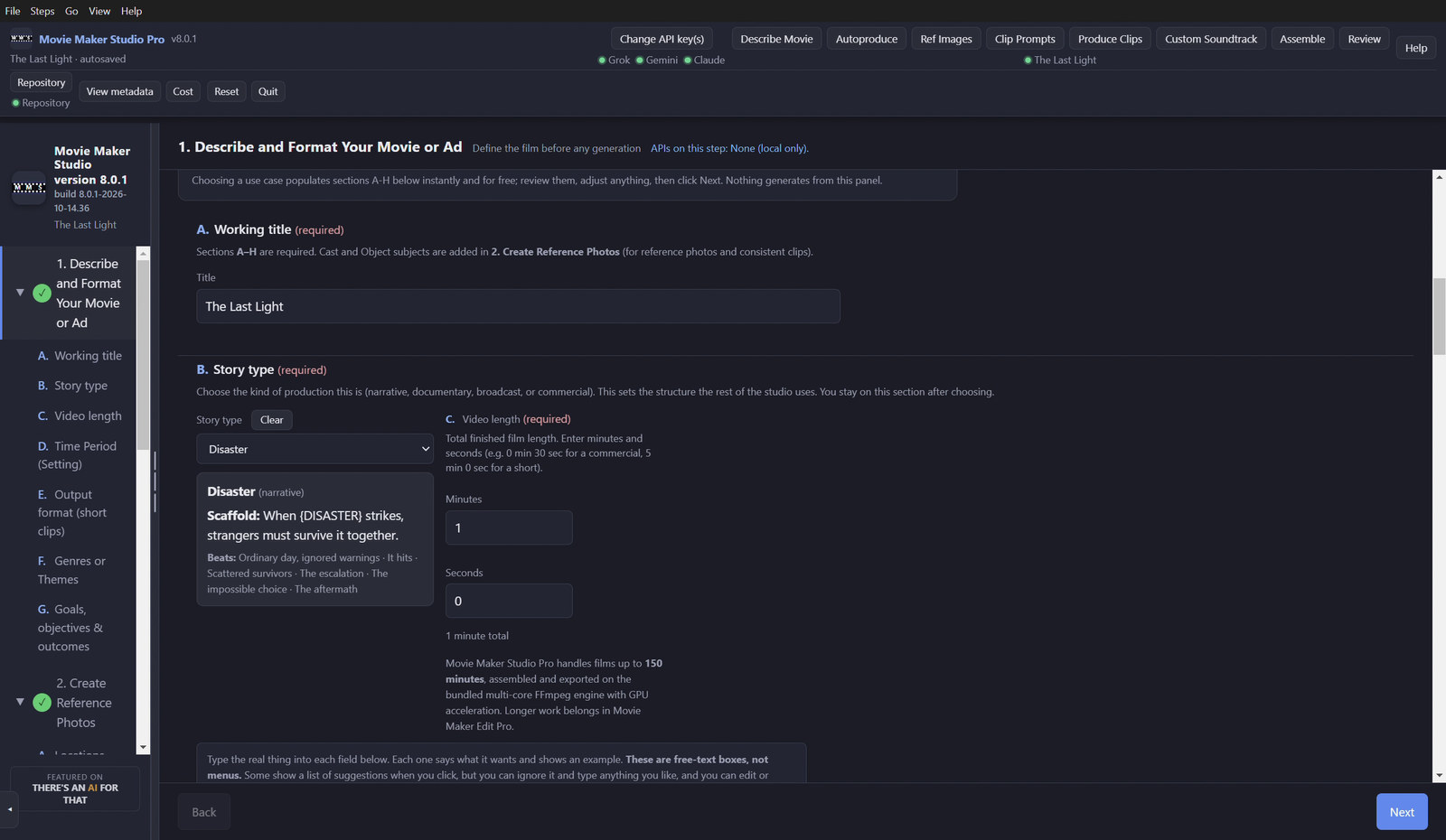Image resolution: width=1446 pixels, height=840 pixels.
Task: Collapse the sidebar with the left arrow tab
Action: click(10, 809)
